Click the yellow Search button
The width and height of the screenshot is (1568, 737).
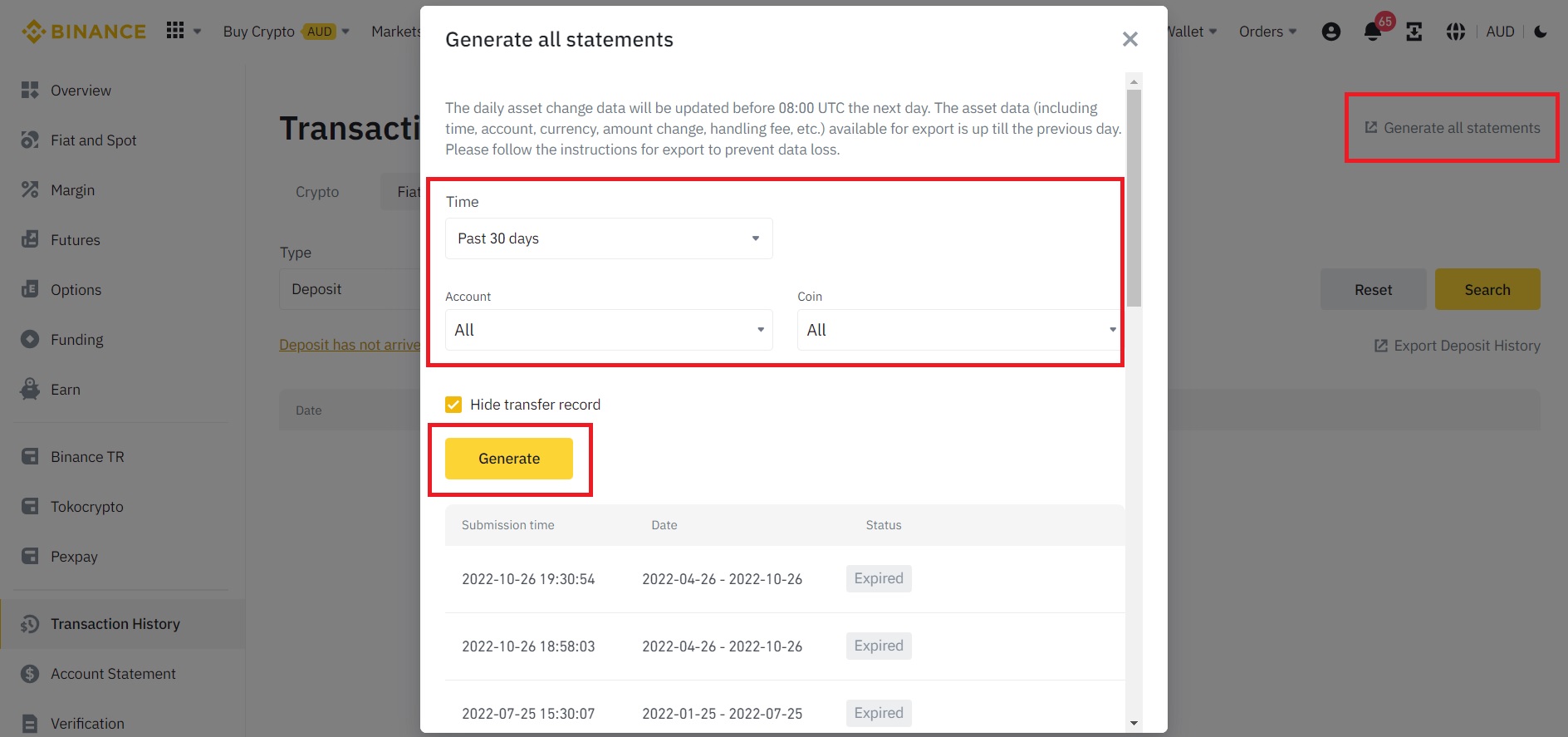click(x=1487, y=289)
